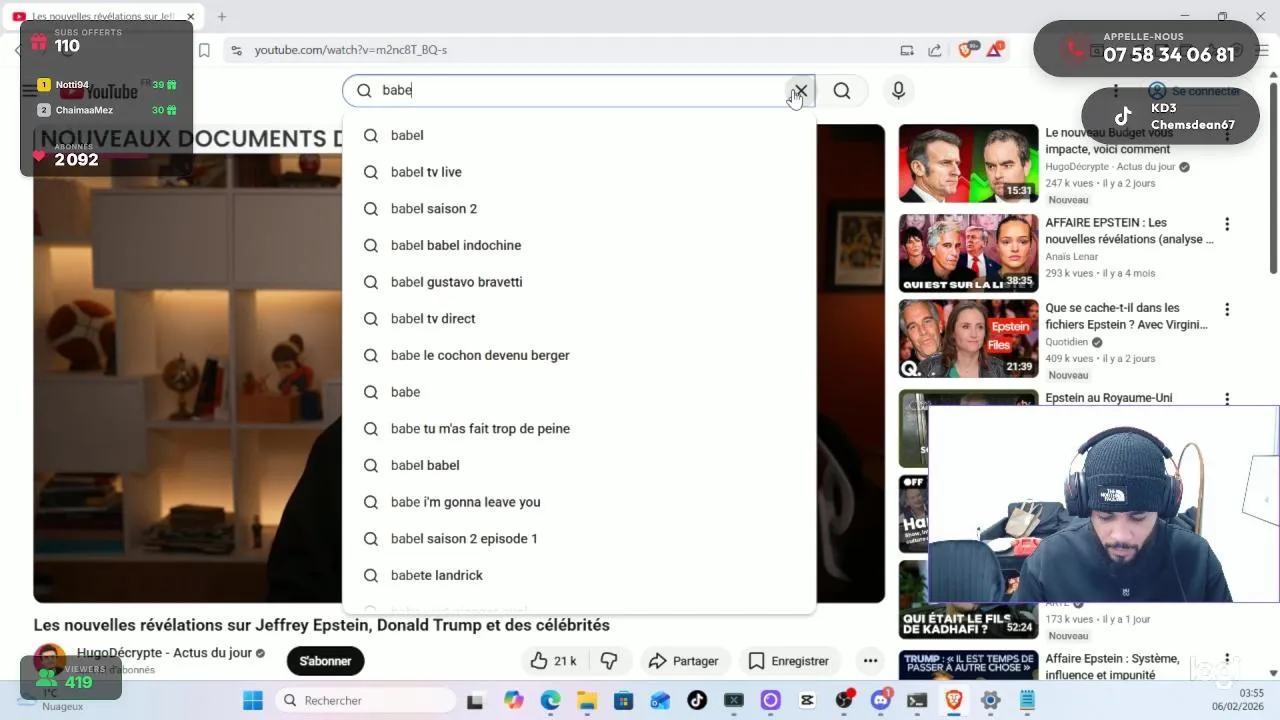Viewport: 1280px width, 720px height.
Task: Open Notepad from the taskbar
Action: click(1027, 701)
